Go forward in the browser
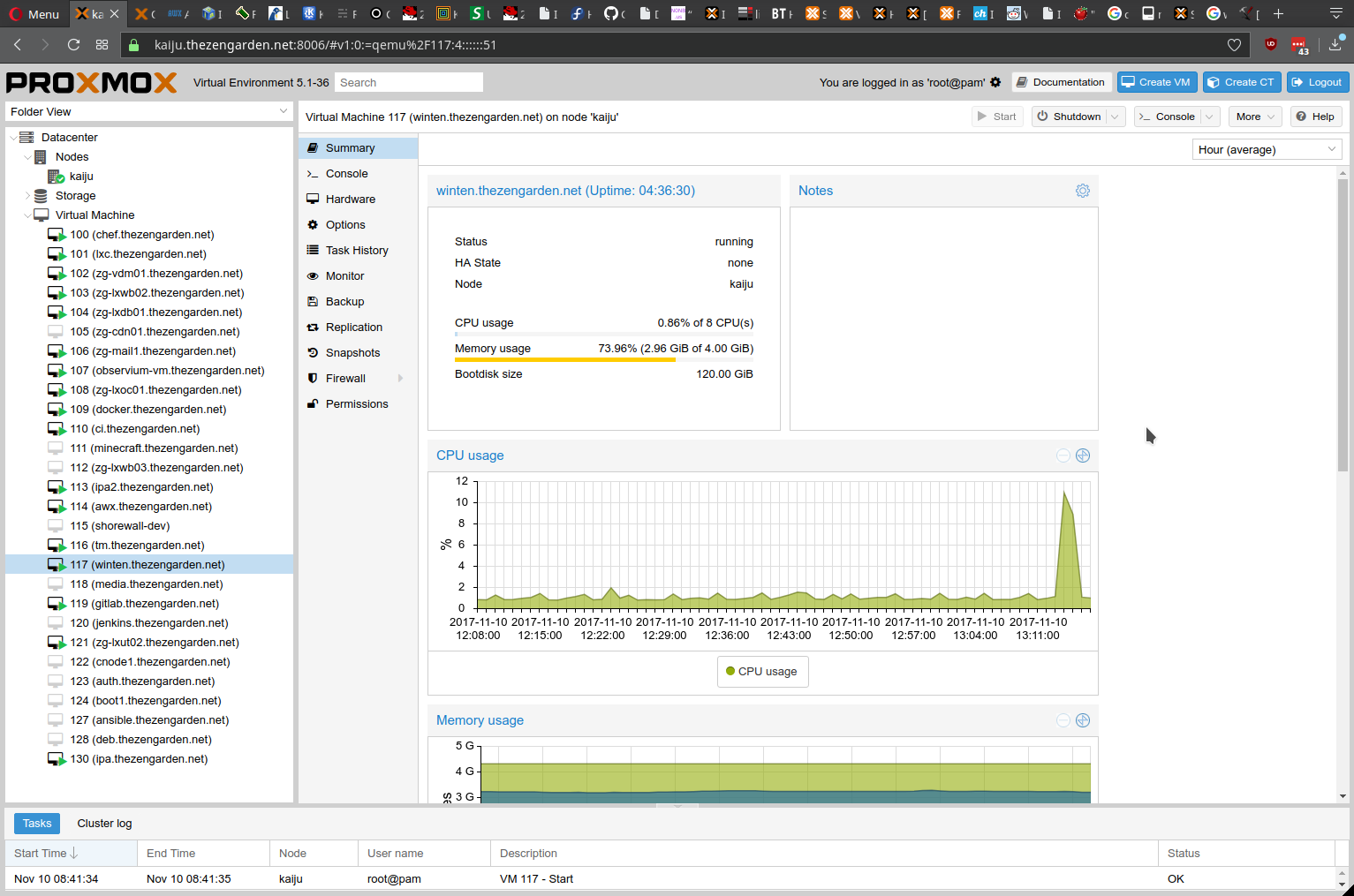 45,45
